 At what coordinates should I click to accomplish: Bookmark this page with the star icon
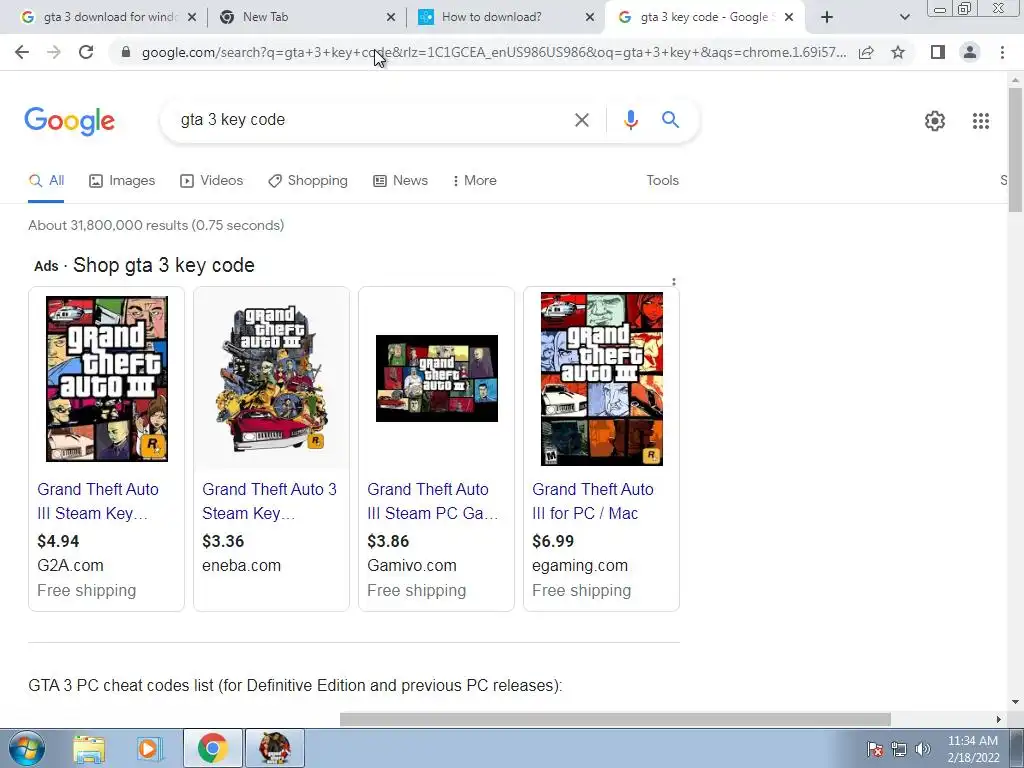[898, 52]
